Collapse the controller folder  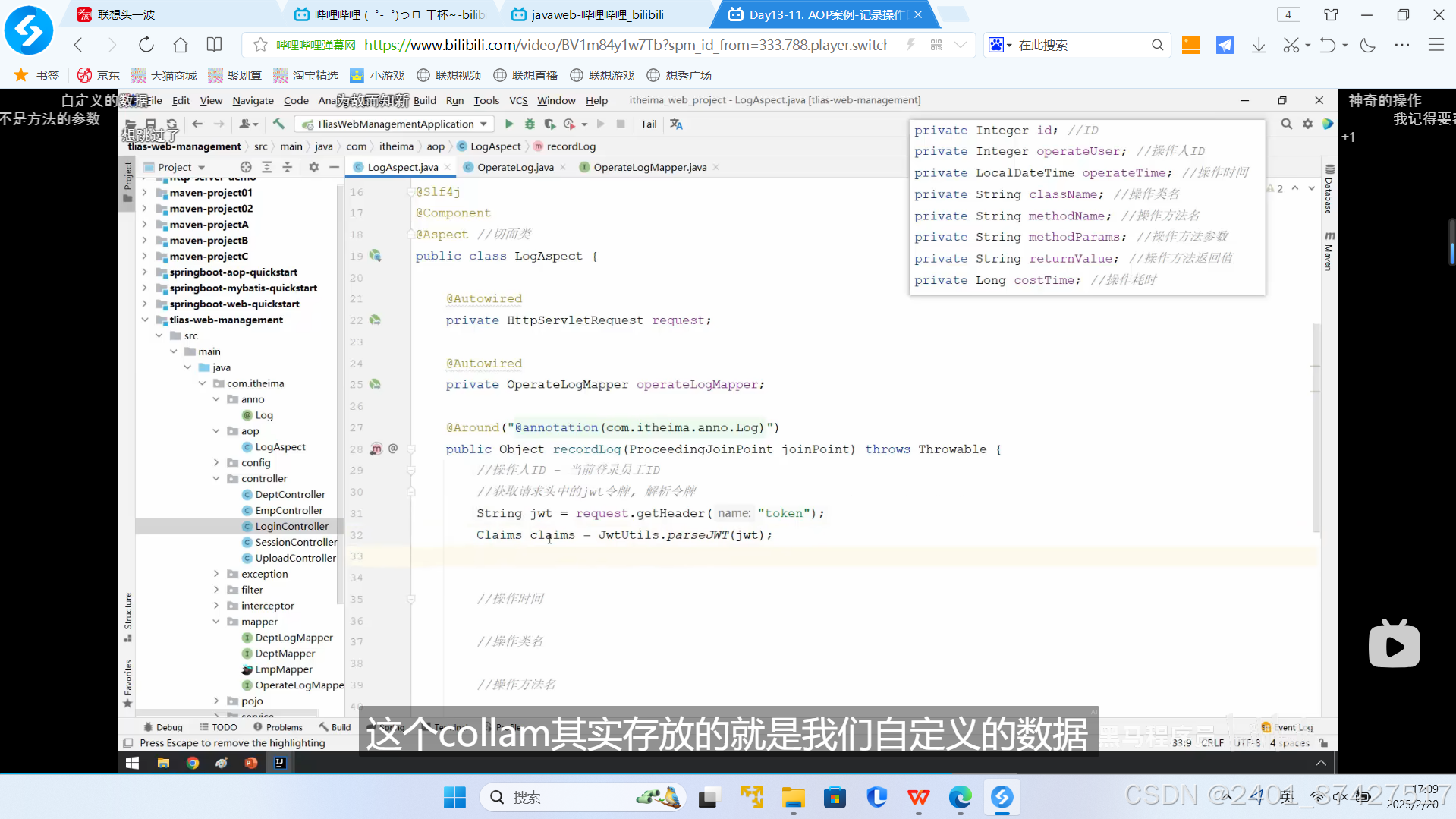[216, 479]
